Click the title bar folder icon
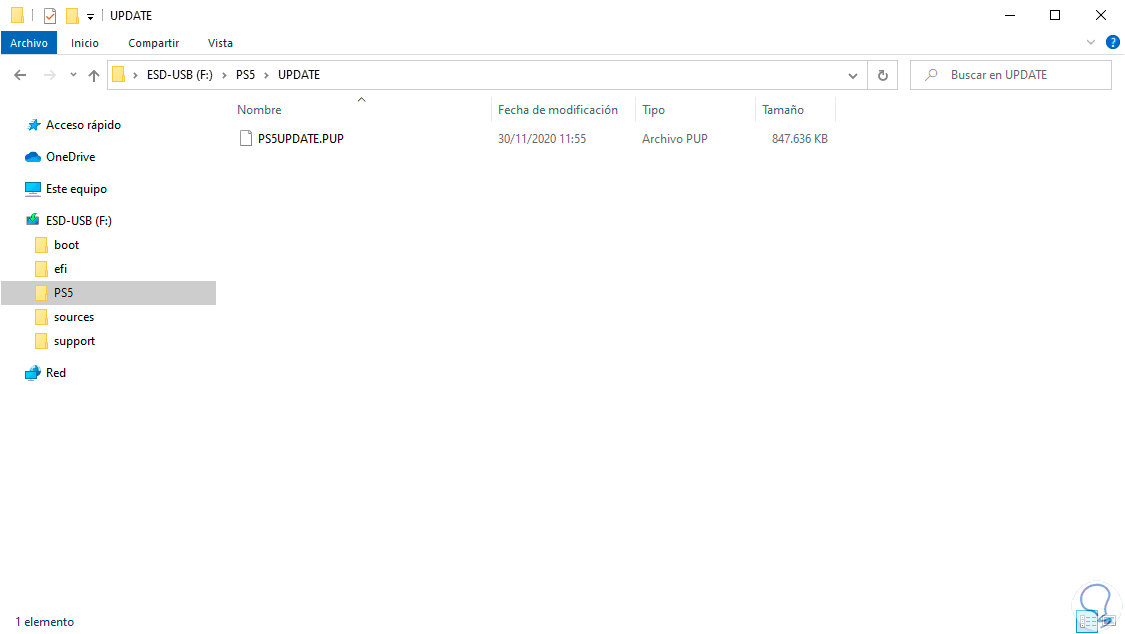The image size is (1125, 634). [18, 15]
